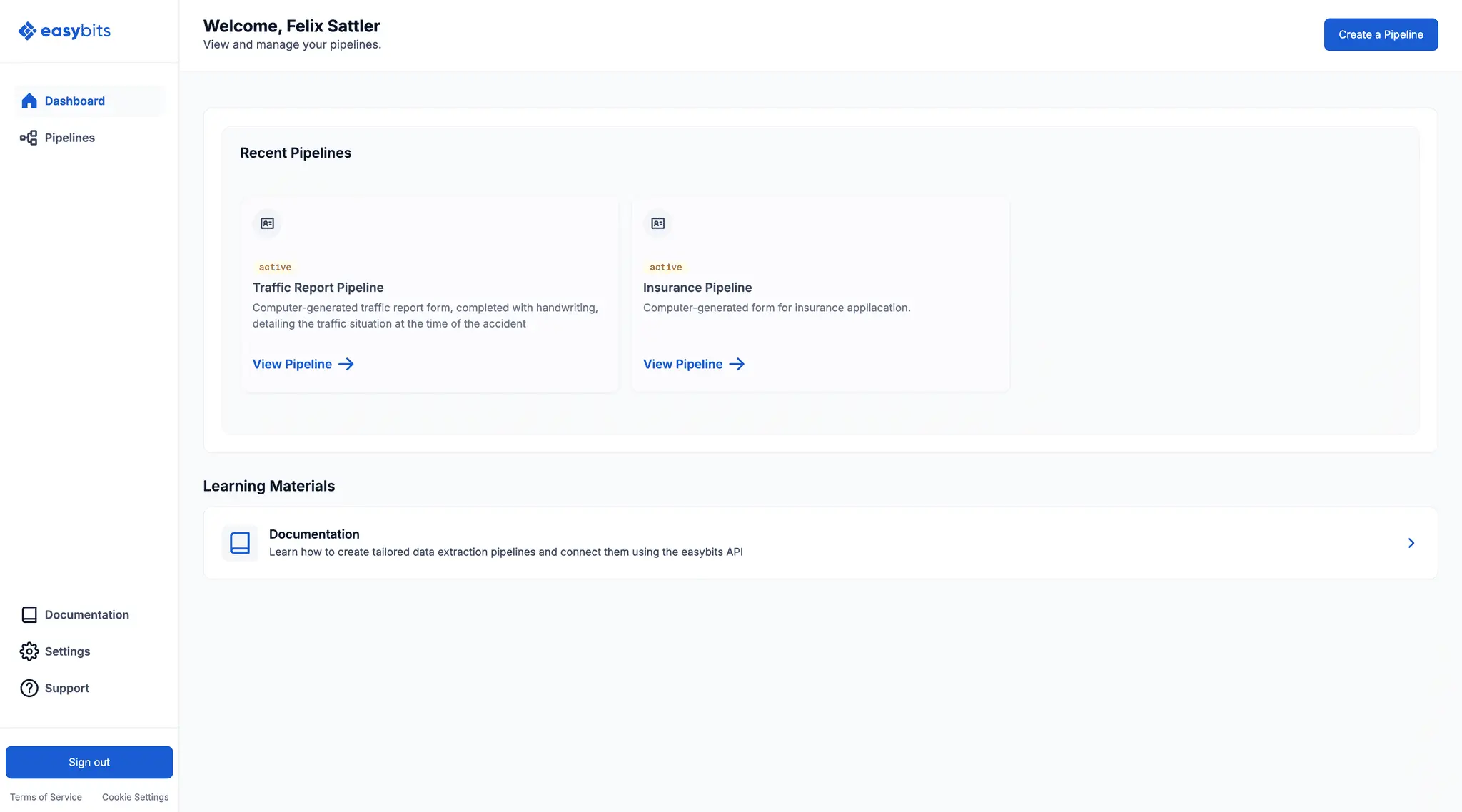Click the Insurance Pipeline title
This screenshot has height=812, width=1462.
(697, 288)
